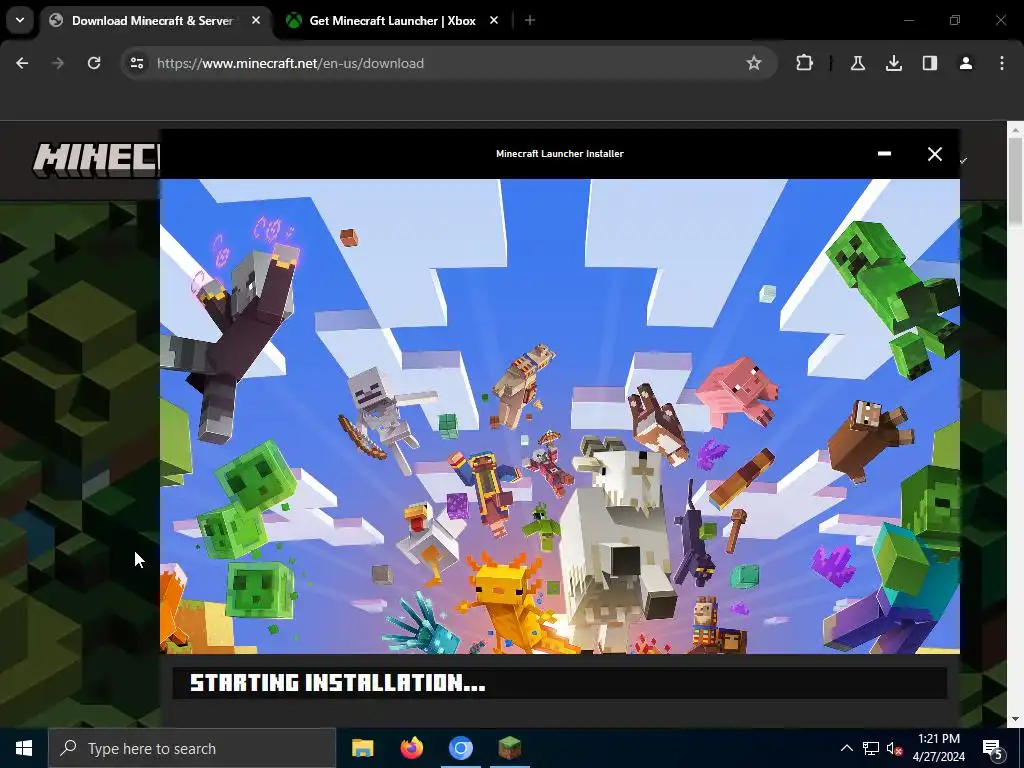Click the browser forward arrow

point(58,63)
